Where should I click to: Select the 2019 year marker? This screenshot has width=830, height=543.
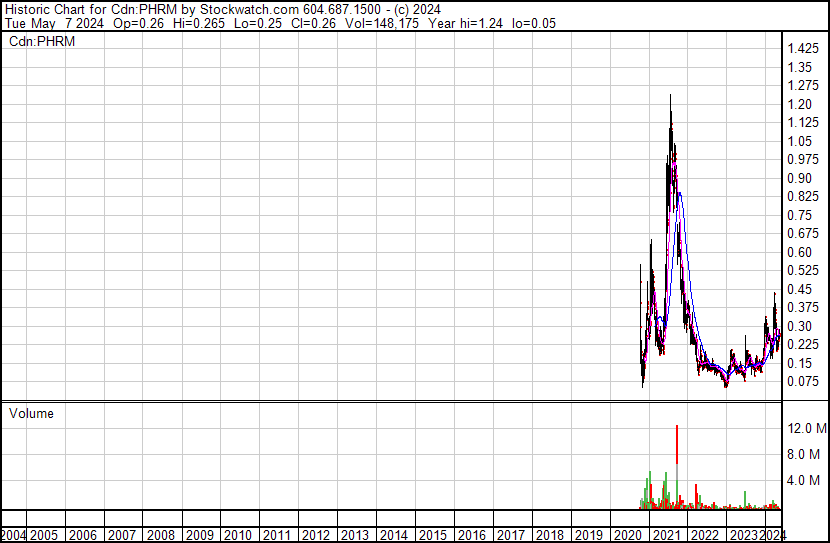(588, 535)
